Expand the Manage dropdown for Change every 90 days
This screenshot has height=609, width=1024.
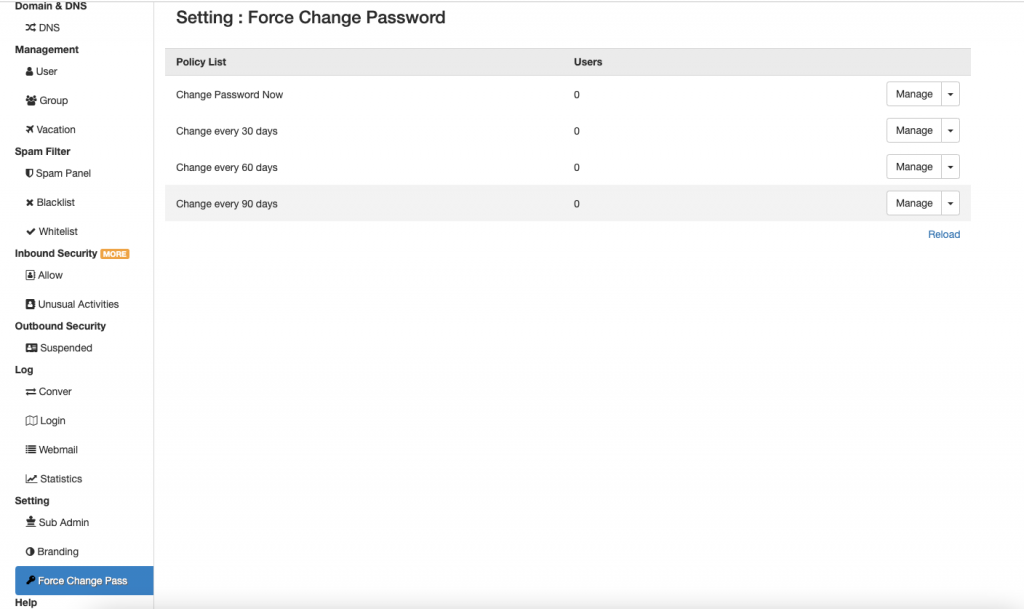pyautogui.click(x=950, y=203)
